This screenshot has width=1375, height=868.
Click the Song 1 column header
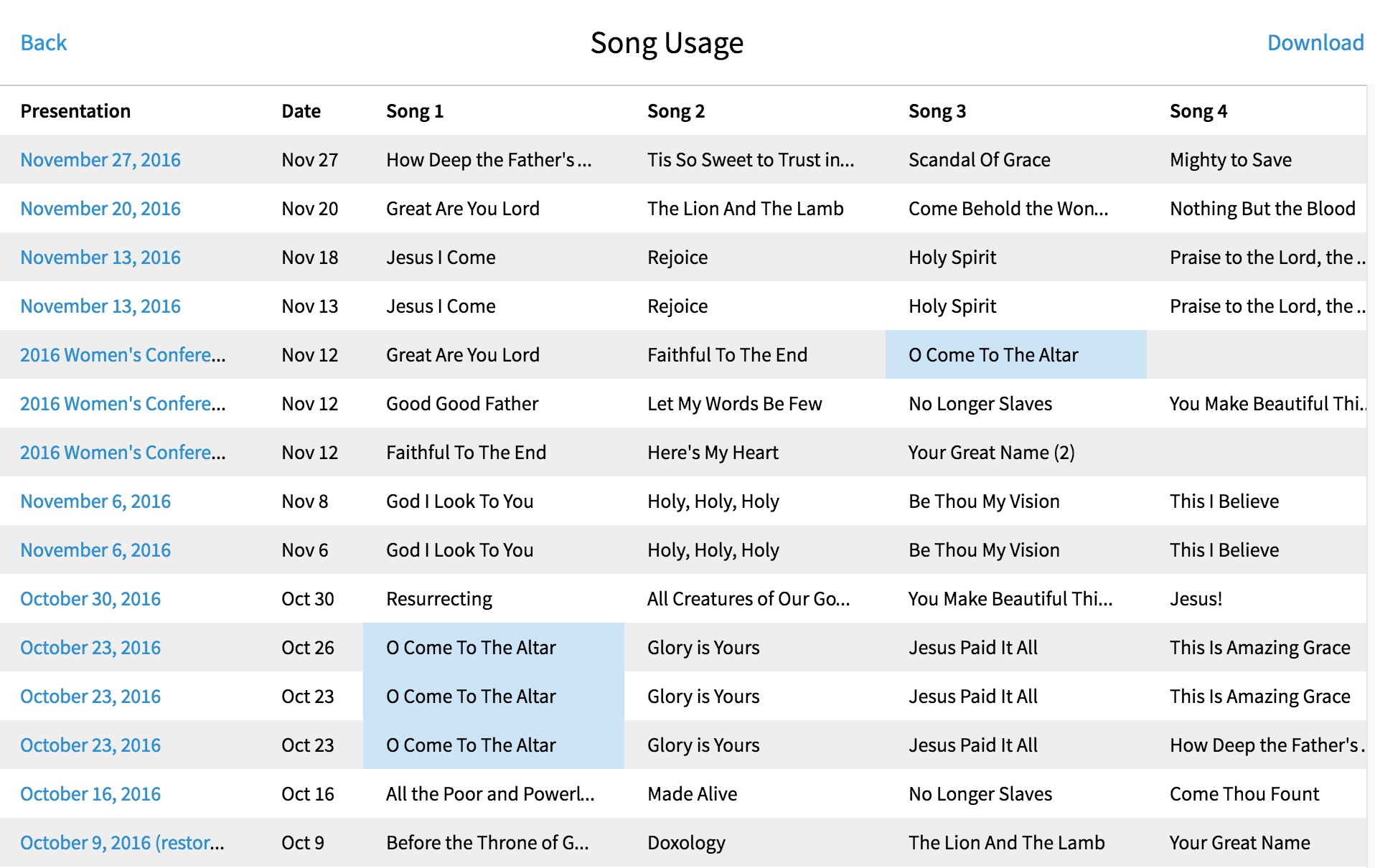click(415, 111)
